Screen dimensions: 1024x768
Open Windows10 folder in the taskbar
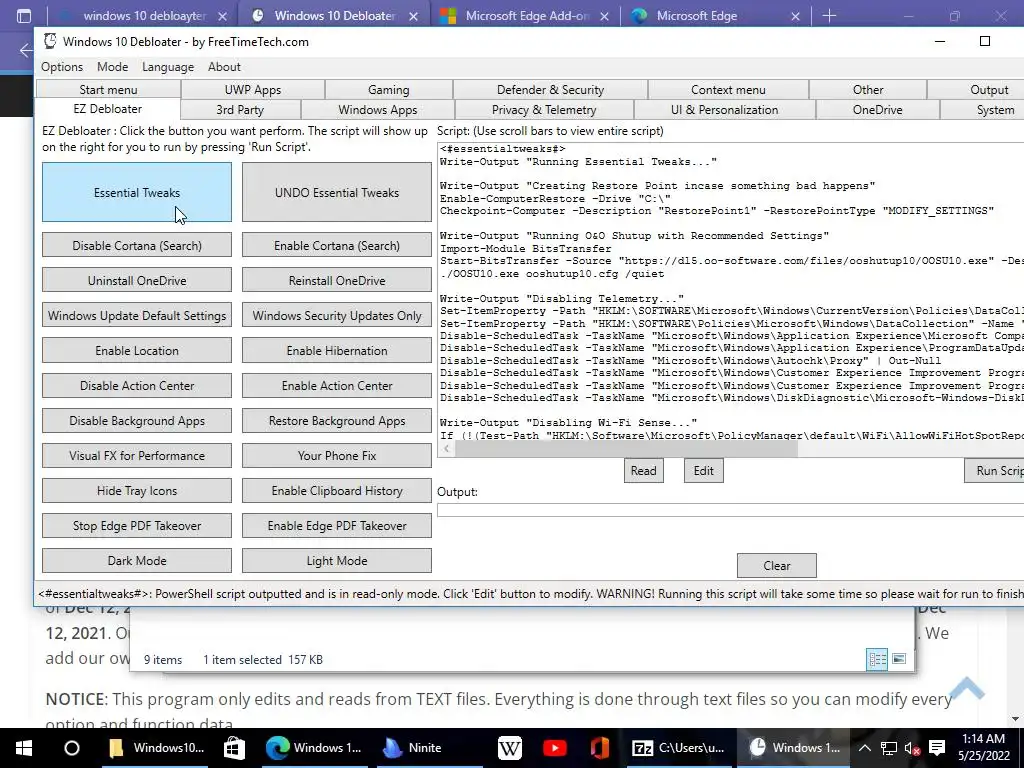pyautogui.click(x=157, y=748)
